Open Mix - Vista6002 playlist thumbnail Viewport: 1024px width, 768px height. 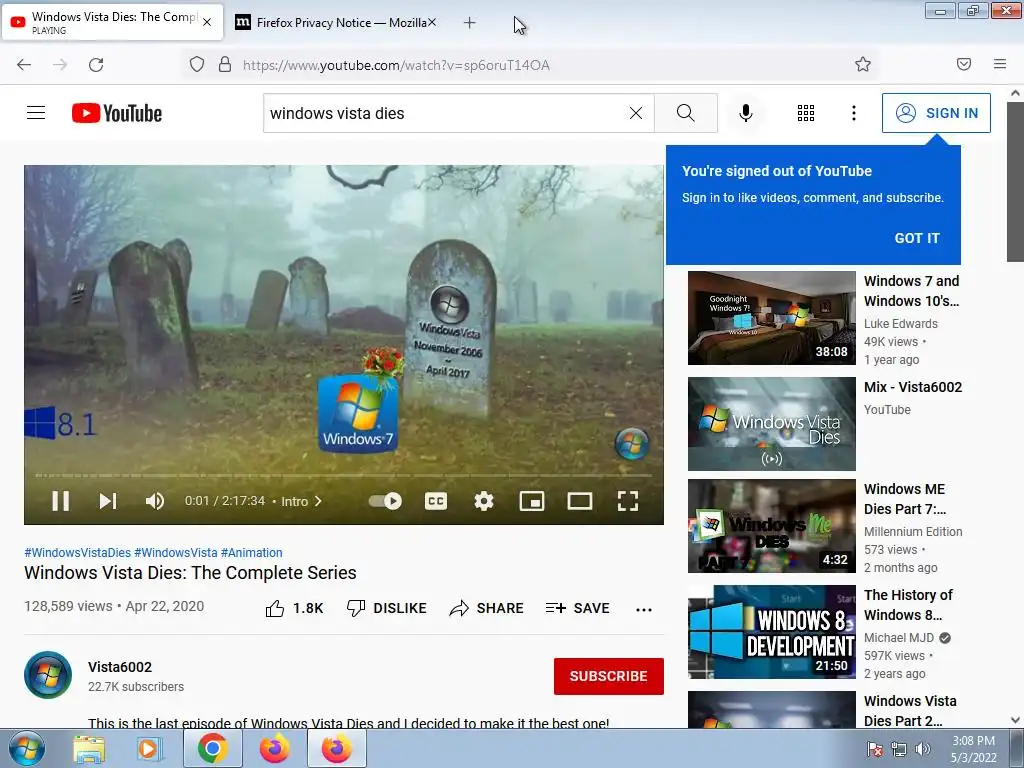coord(771,424)
